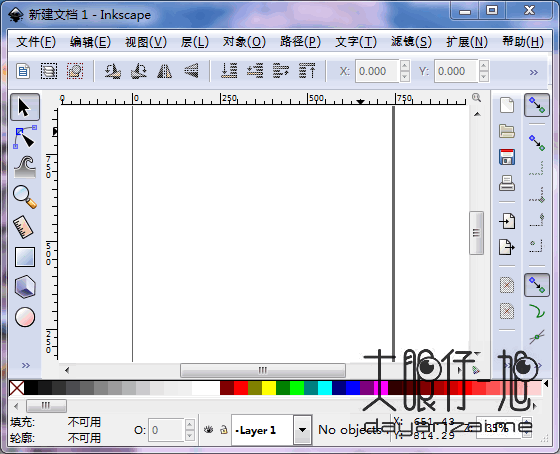Select the Rectangle drawing tool
This screenshot has height=454, width=560.
coord(25,257)
